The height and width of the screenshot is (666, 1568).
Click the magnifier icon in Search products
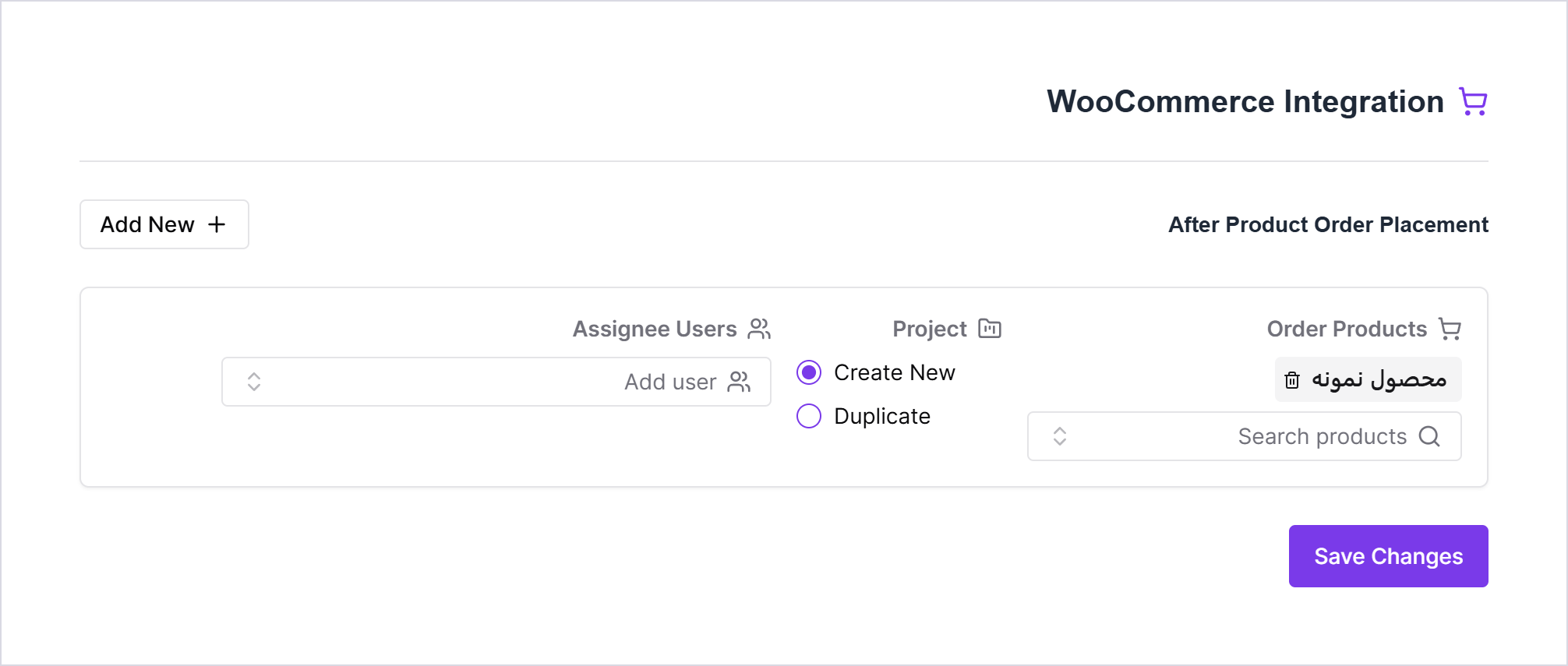click(x=1429, y=436)
